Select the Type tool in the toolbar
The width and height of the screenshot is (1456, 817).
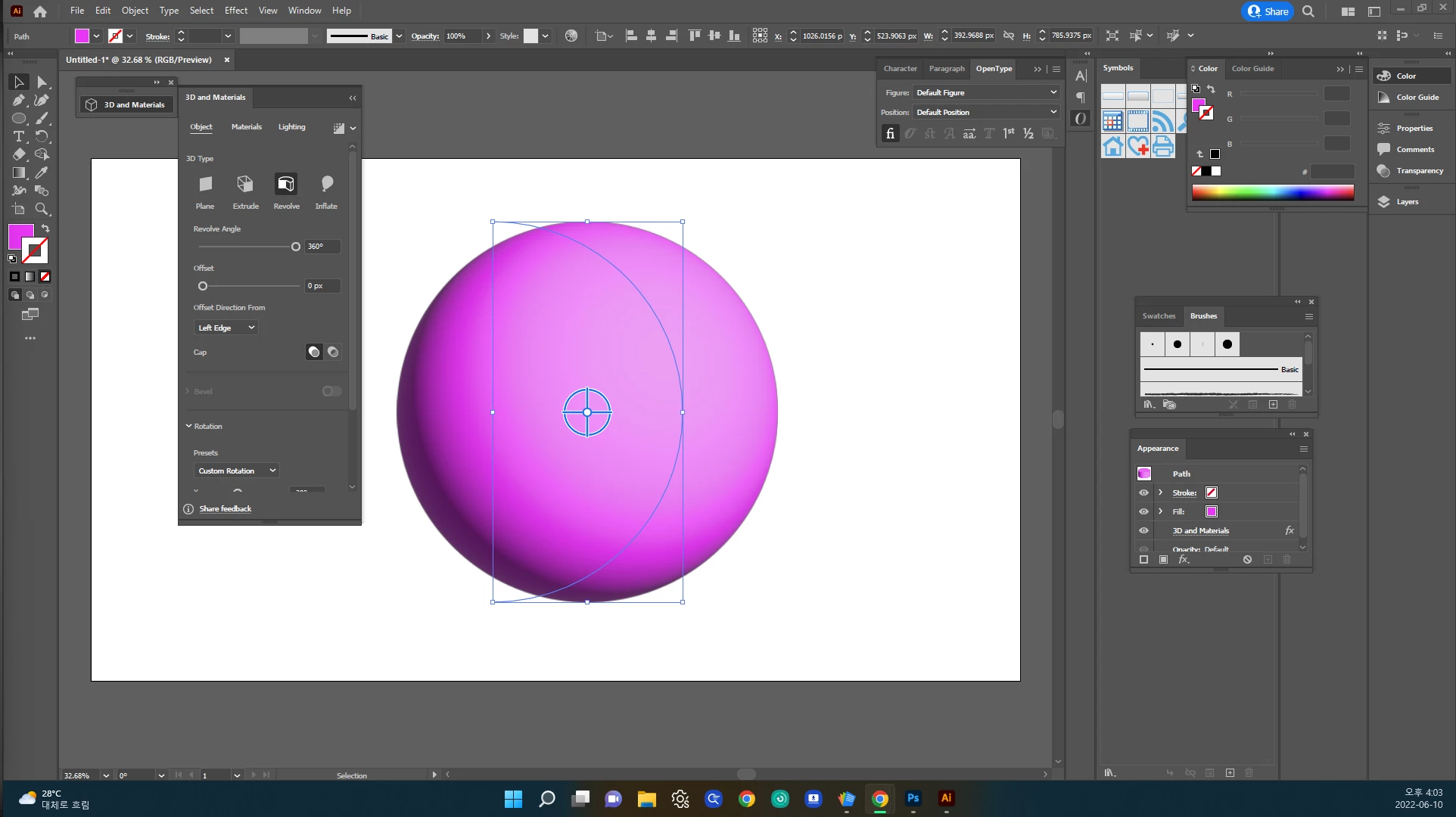19,136
